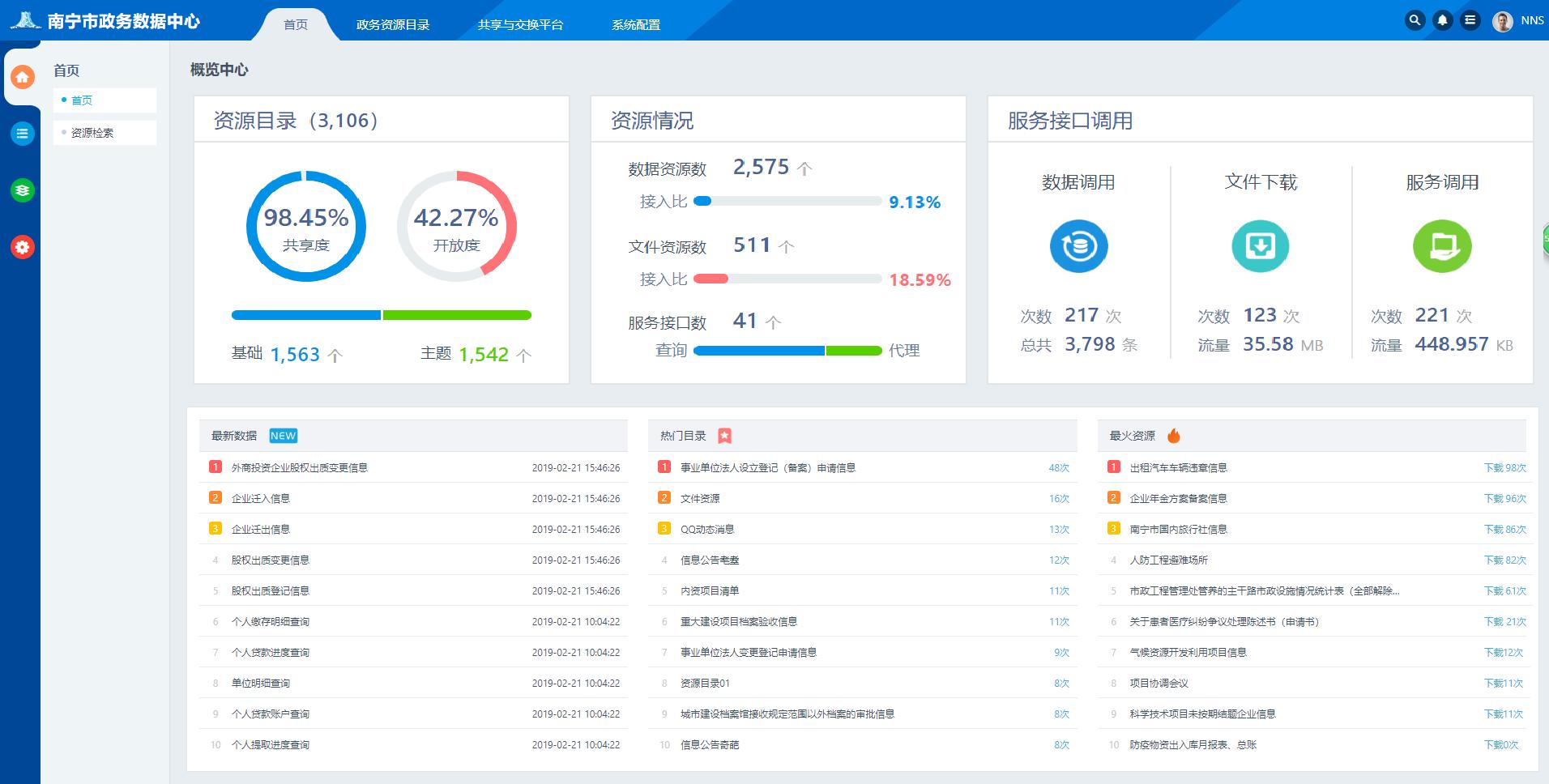Click the 事业单位法人设立登记 hot catalog entry
Viewport: 1549px width, 784px height.
tap(767, 467)
